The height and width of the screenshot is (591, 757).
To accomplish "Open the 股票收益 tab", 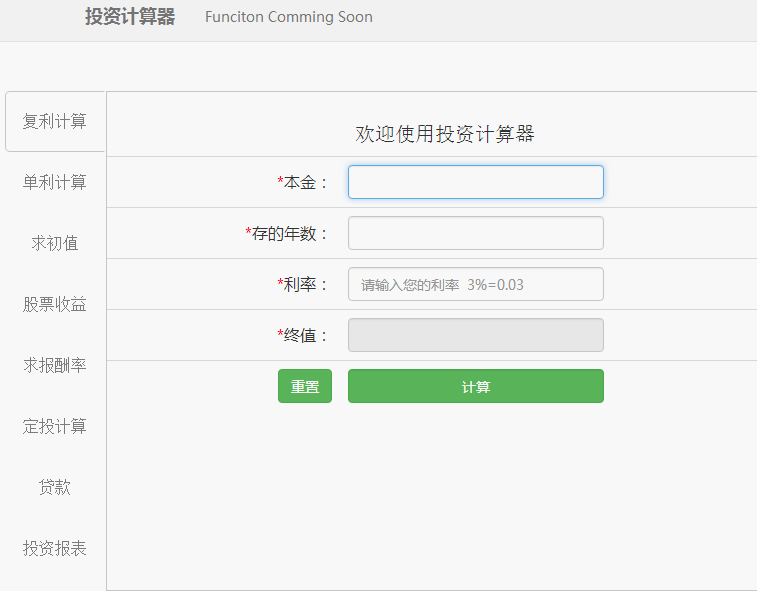I will pos(55,304).
